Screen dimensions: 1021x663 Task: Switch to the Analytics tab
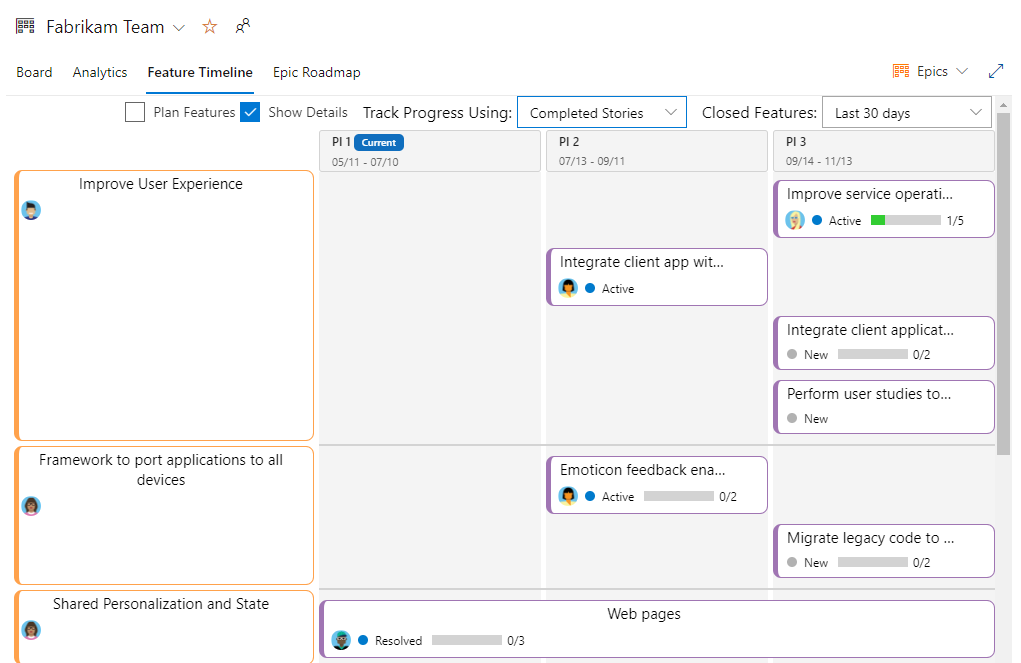100,72
